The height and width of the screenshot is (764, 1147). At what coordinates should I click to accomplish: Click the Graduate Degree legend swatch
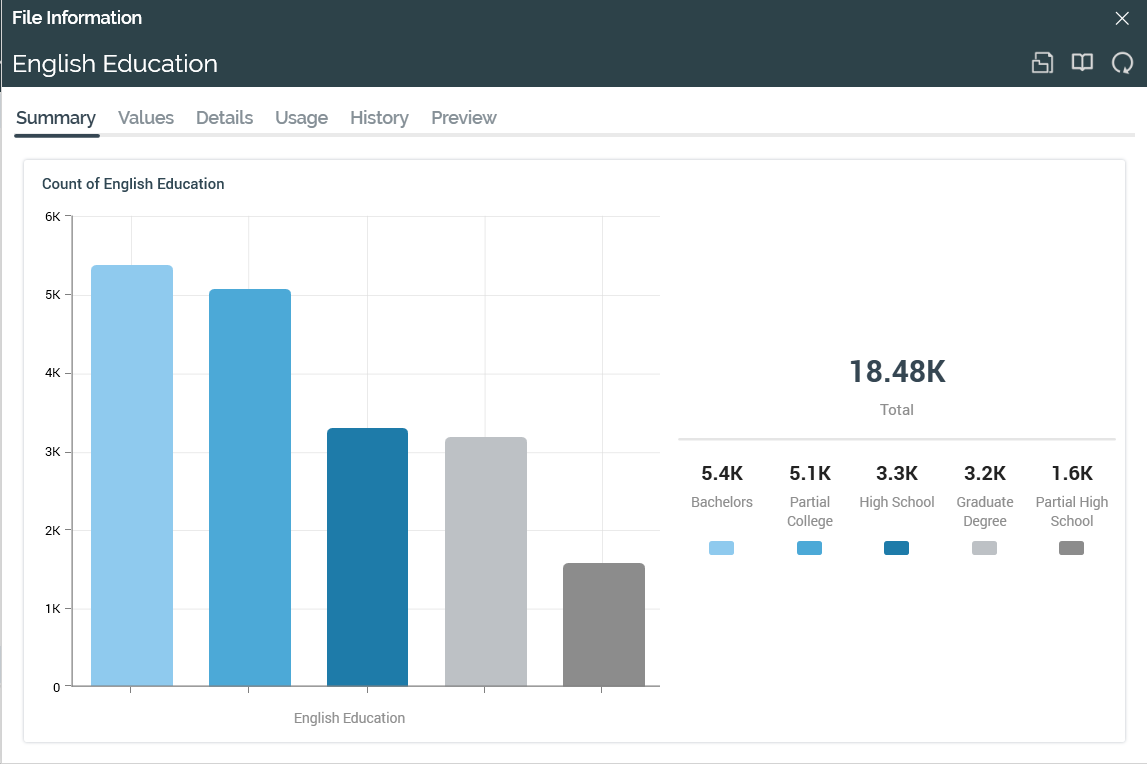coord(984,548)
